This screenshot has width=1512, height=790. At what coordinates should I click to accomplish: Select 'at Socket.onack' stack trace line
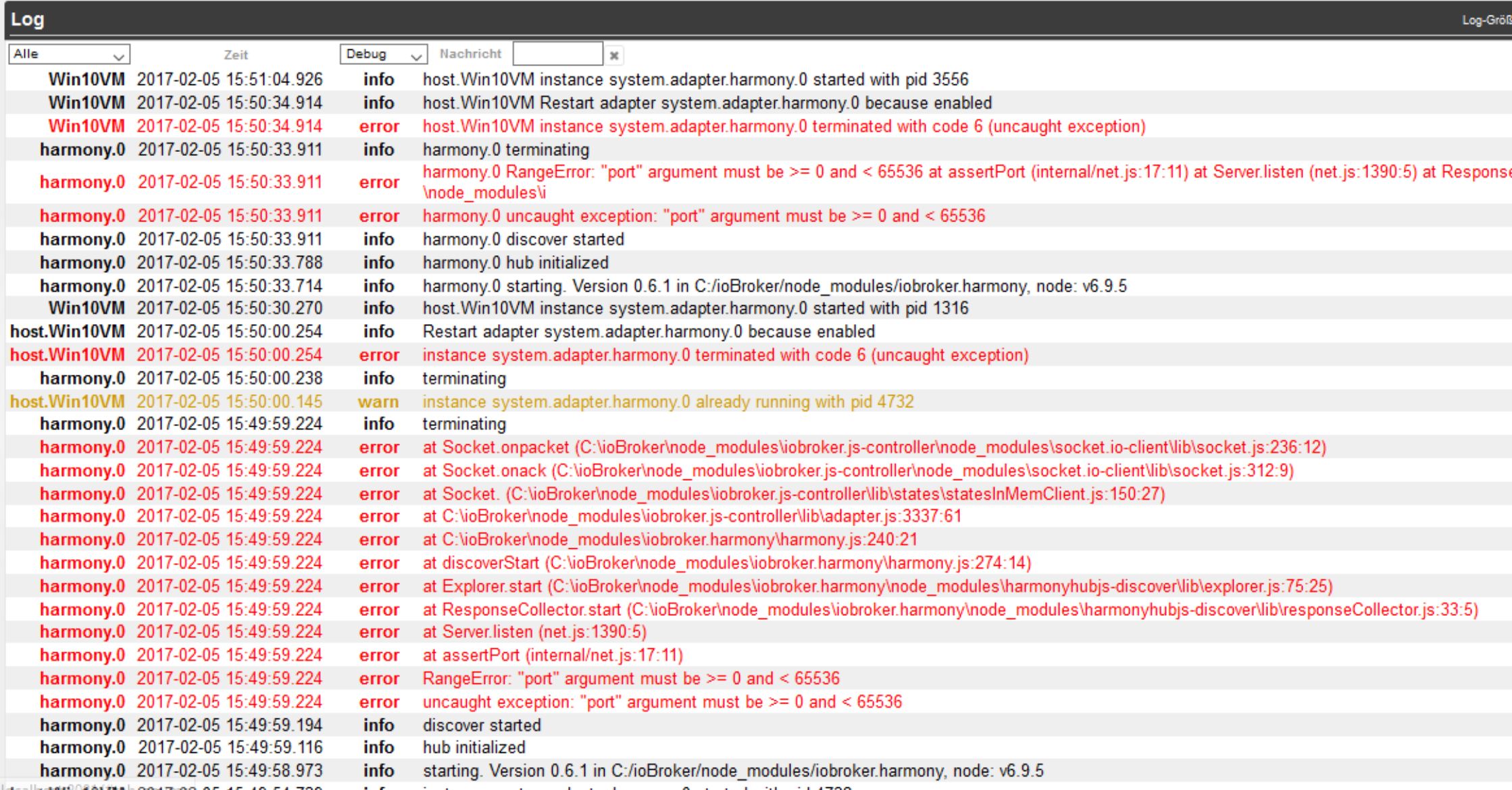pos(858,471)
